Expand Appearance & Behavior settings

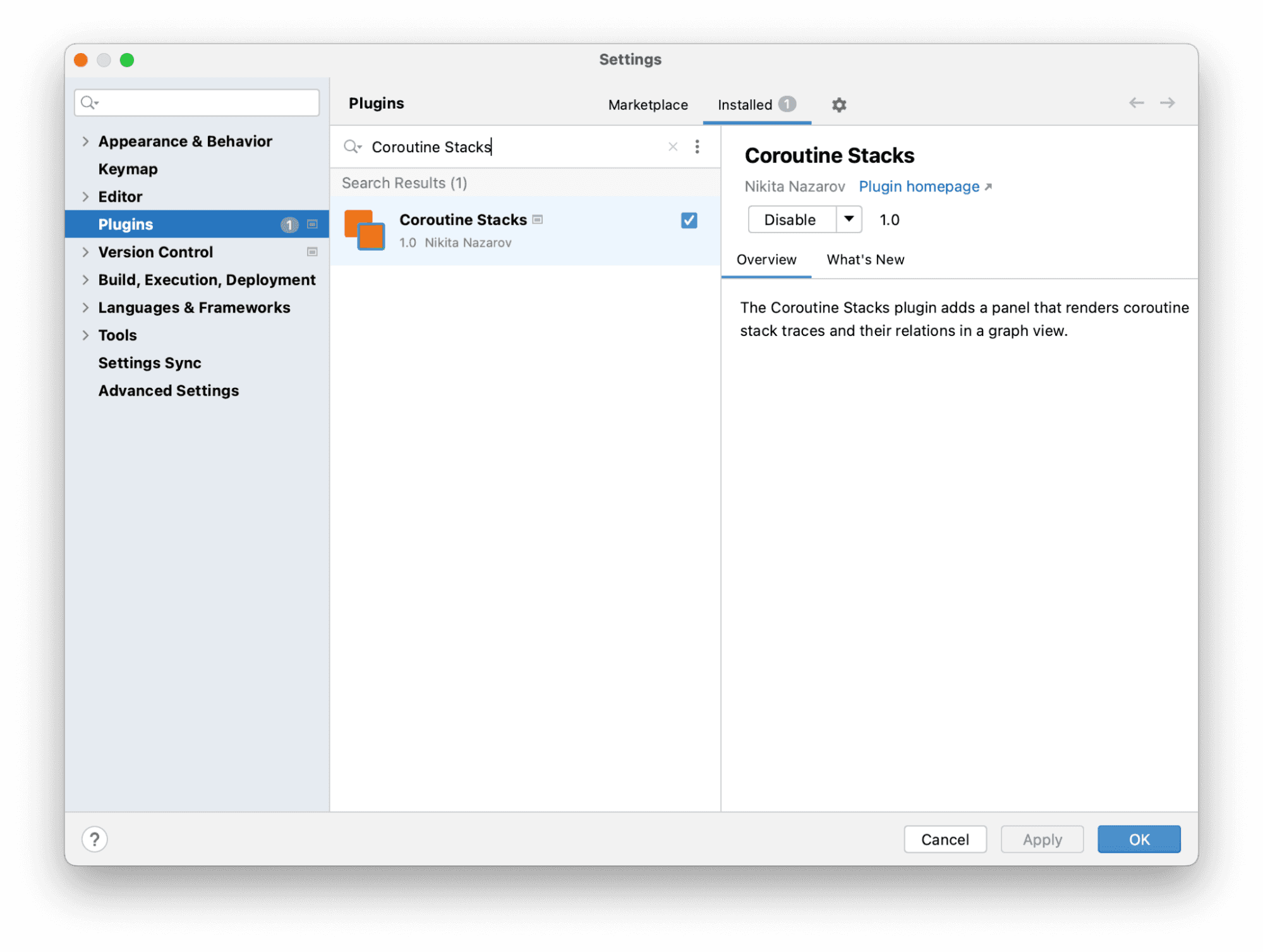(x=85, y=142)
